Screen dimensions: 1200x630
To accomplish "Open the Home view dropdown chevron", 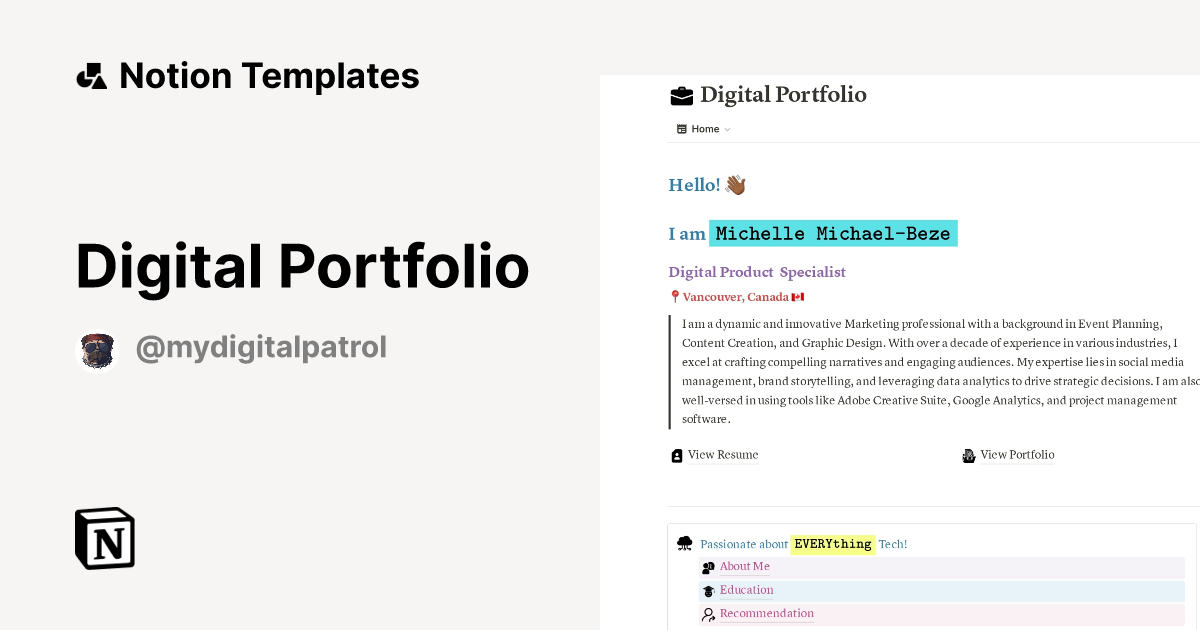I will click(x=727, y=130).
